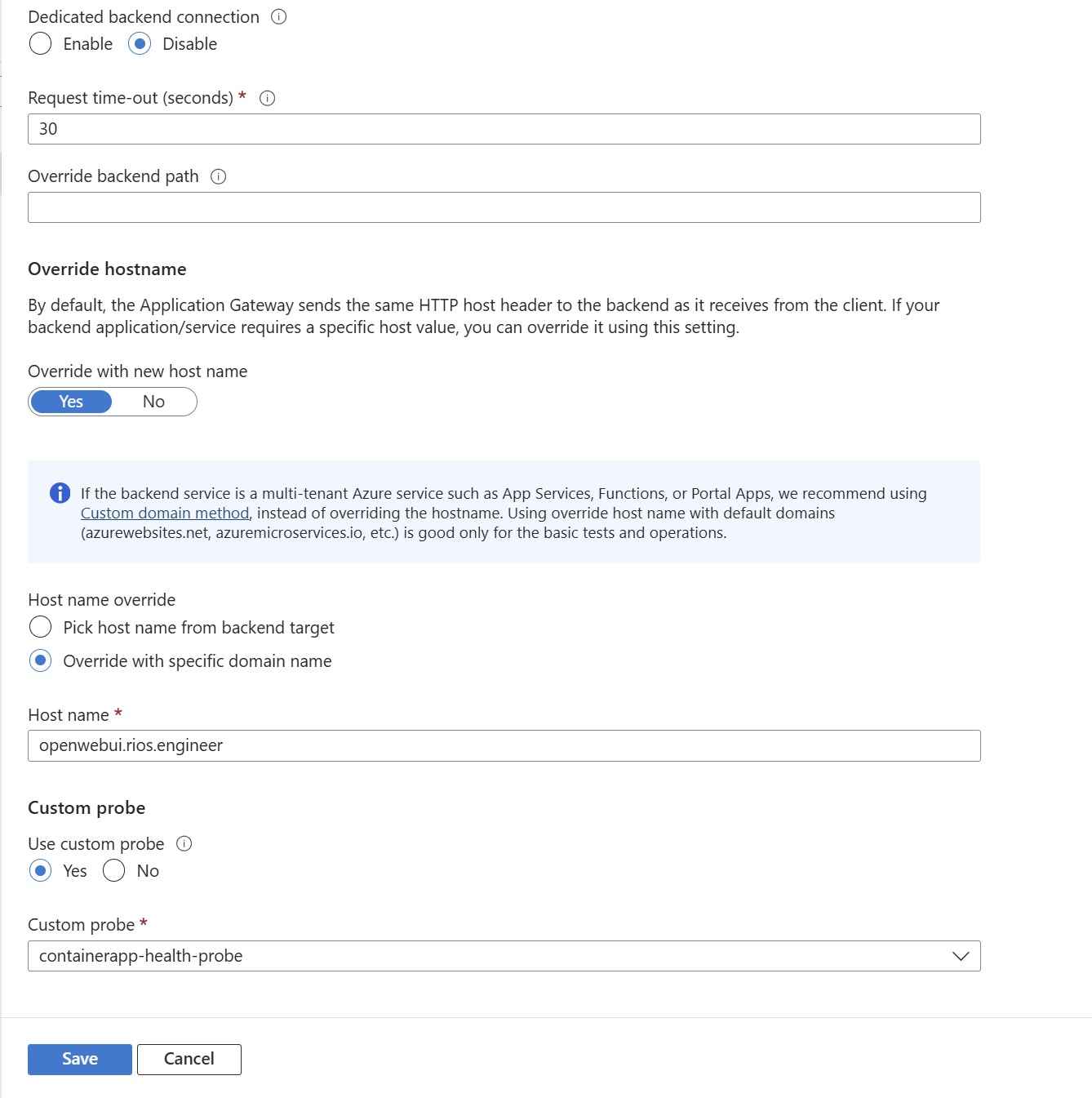Select Disable for dedicated backend connection
Screen dimensions: 1092x1098
140,44
